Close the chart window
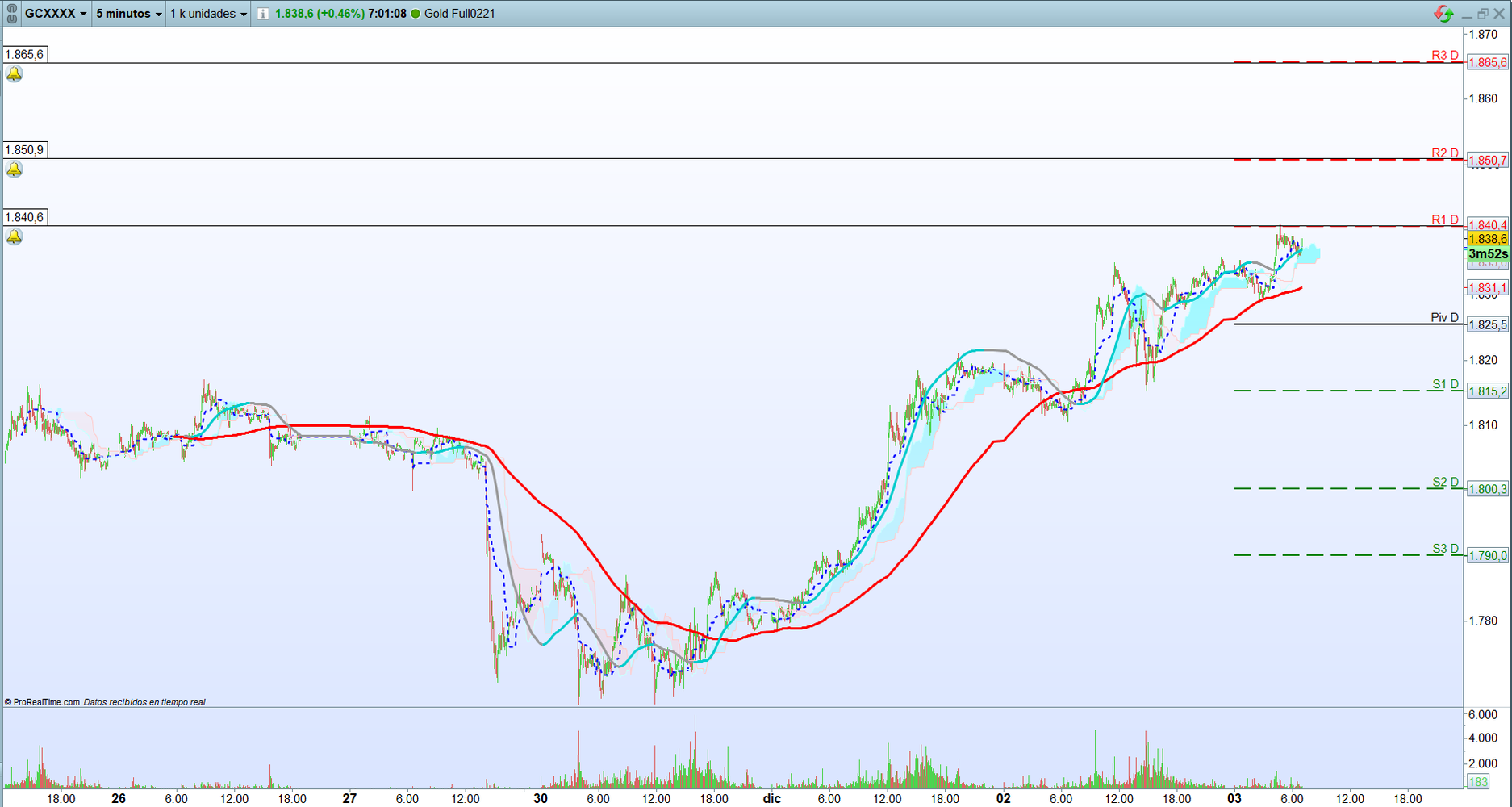 (1499, 14)
